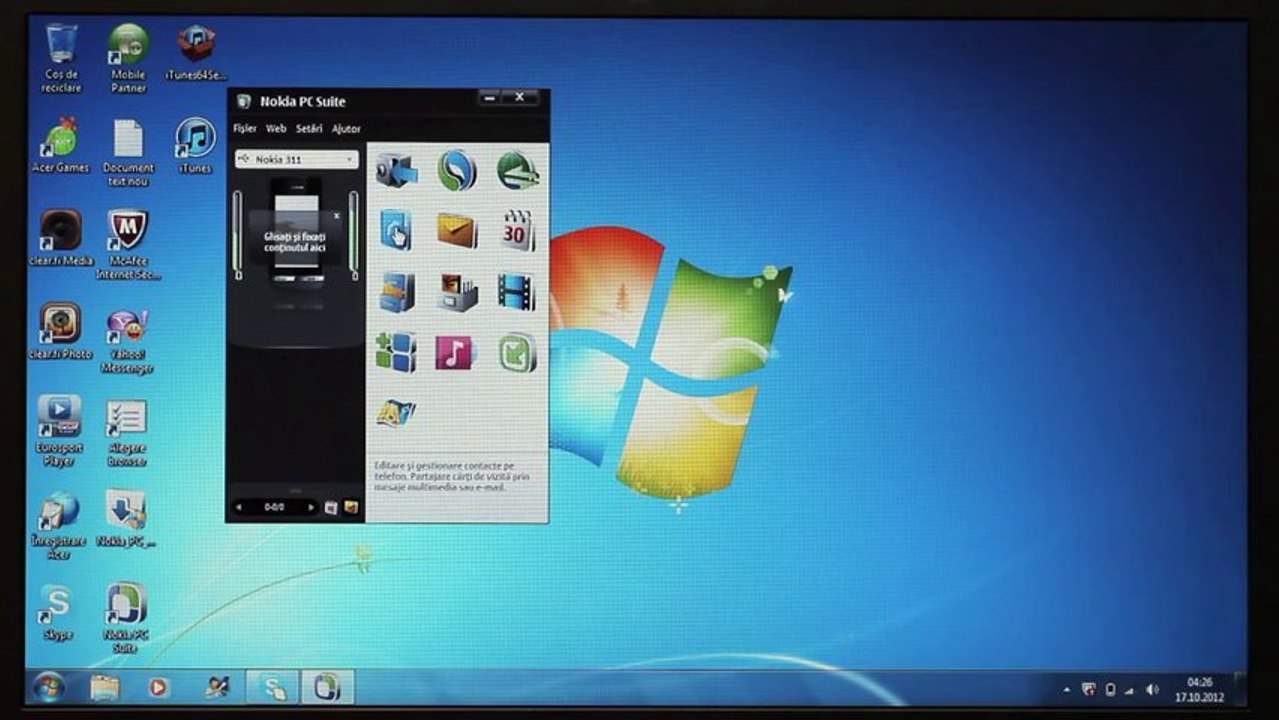Switch to Nokia PC Suite taskbar button
Viewport: 1279px width, 720px height.
(x=327, y=687)
